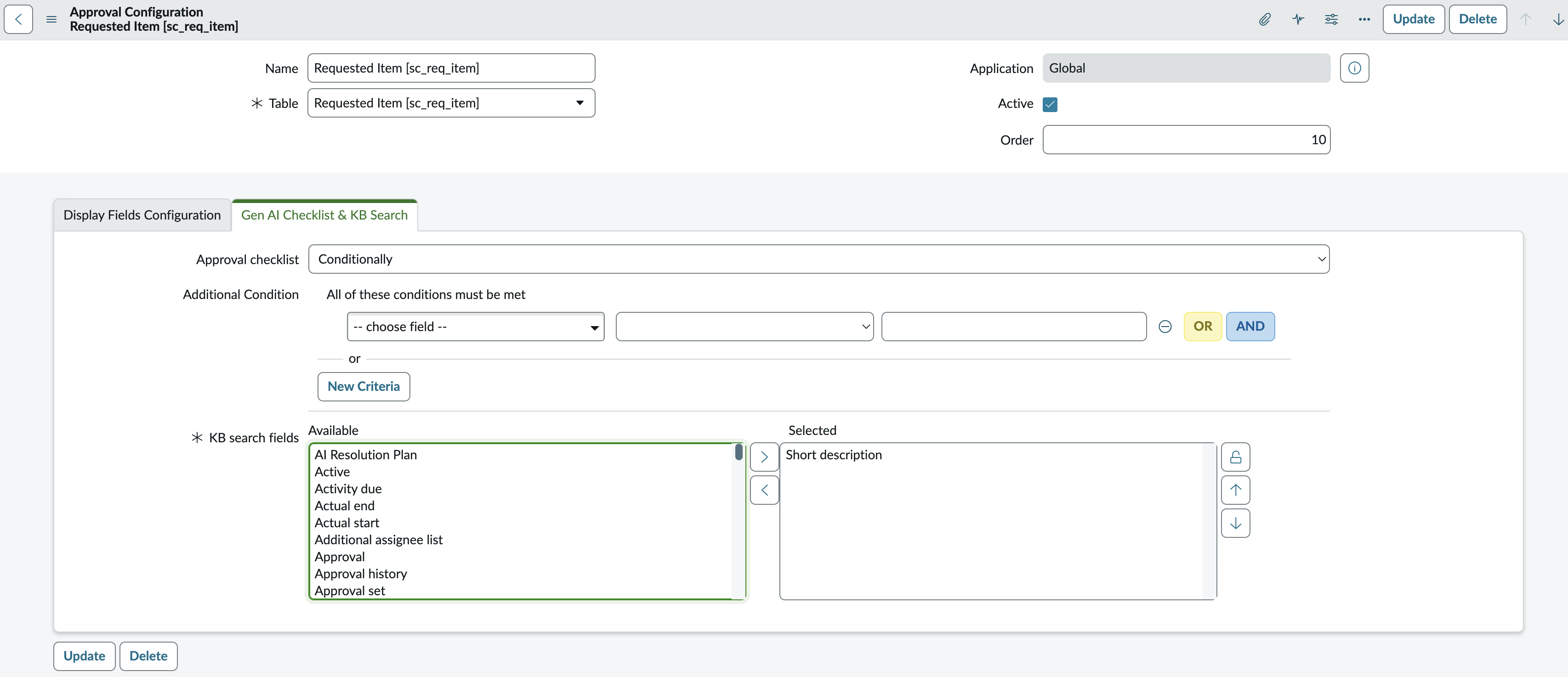The height and width of the screenshot is (677, 1568).
Task: Move selected field to Selected list
Action: point(765,457)
